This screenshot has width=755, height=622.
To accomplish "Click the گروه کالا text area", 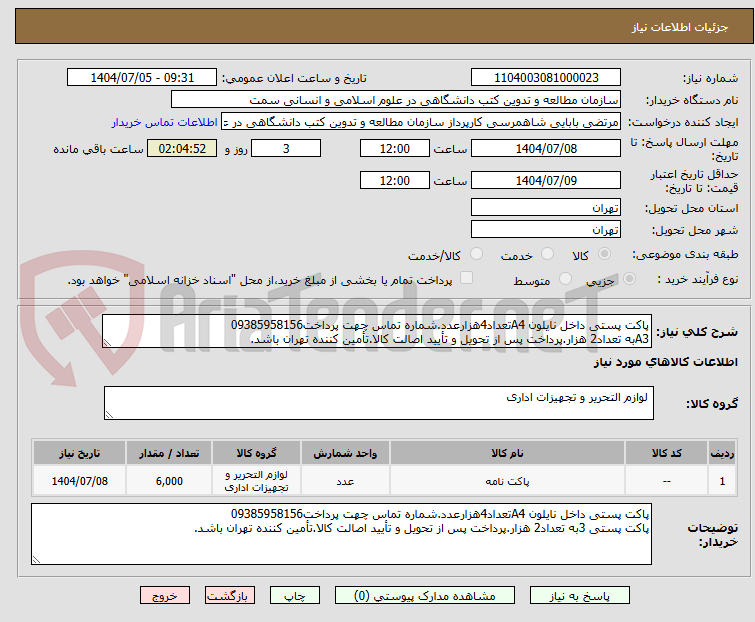I will click(378, 403).
